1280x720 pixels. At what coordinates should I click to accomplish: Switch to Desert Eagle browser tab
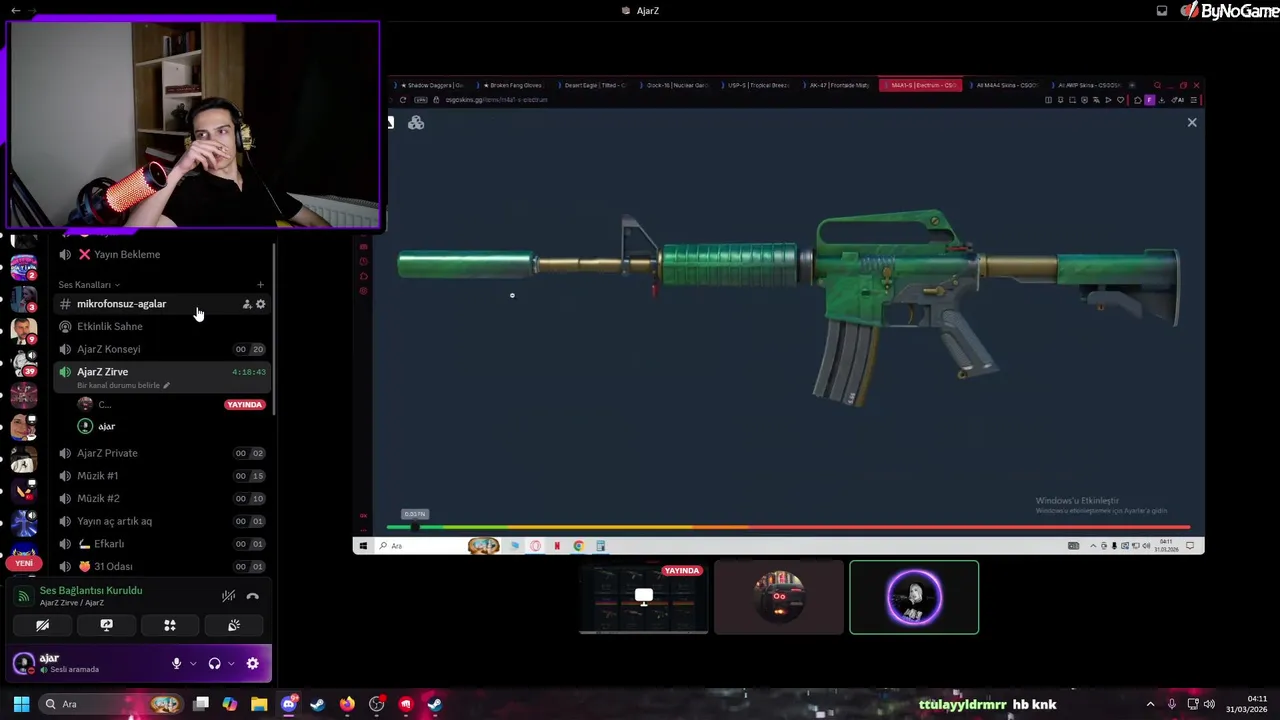tap(593, 85)
